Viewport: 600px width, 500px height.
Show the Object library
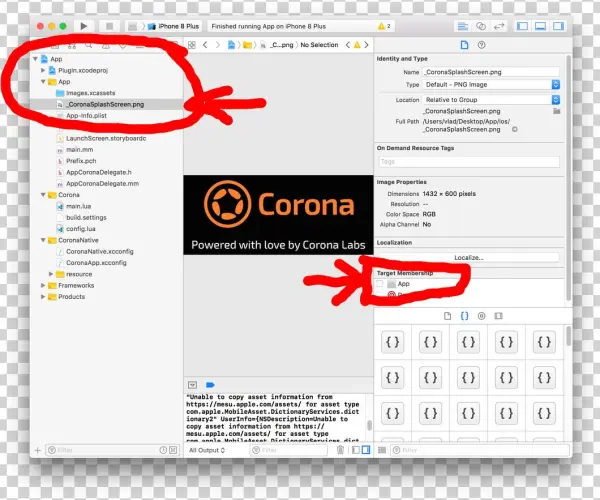[x=481, y=316]
